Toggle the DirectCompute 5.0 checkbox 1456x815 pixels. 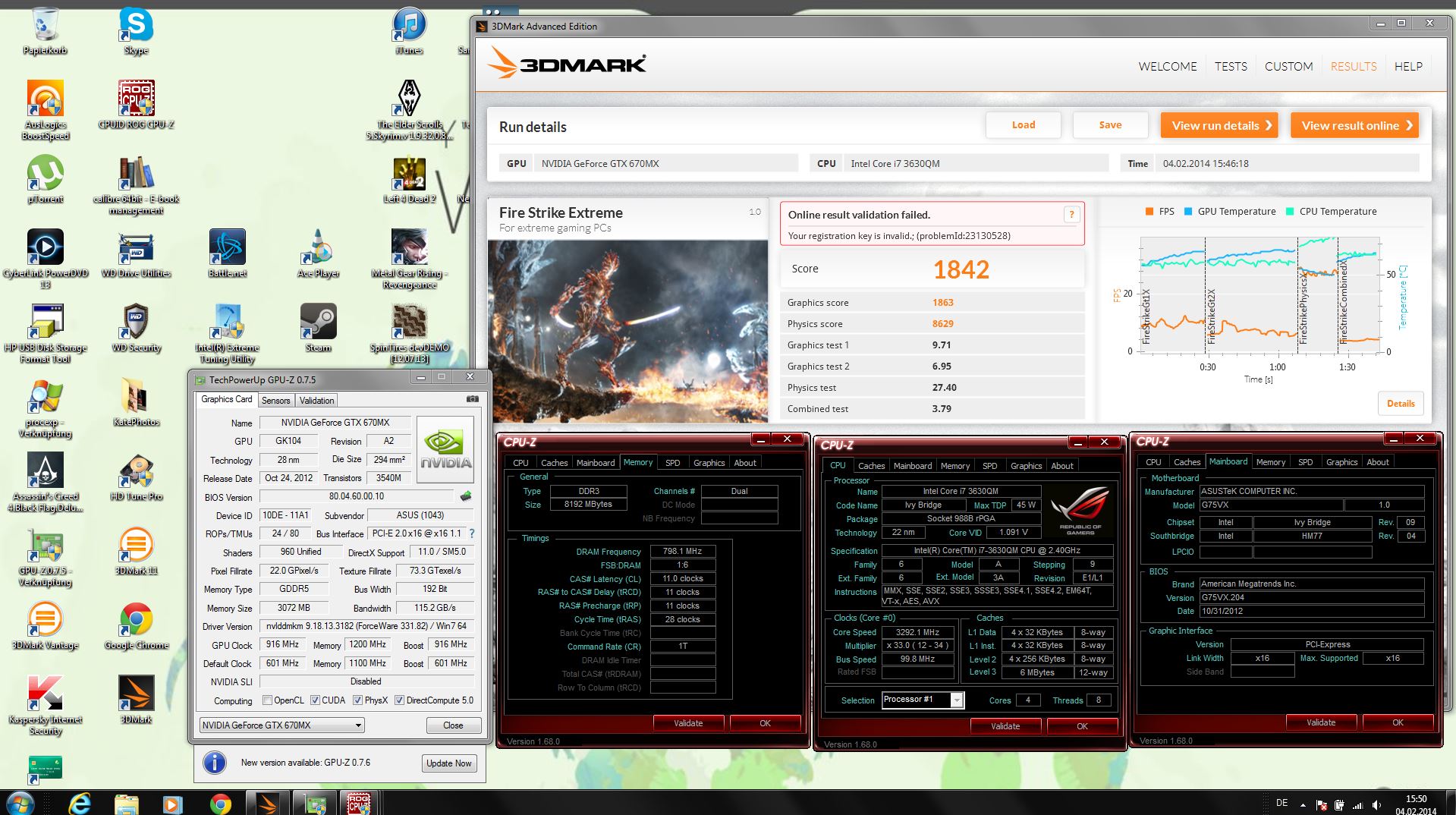[399, 700]
